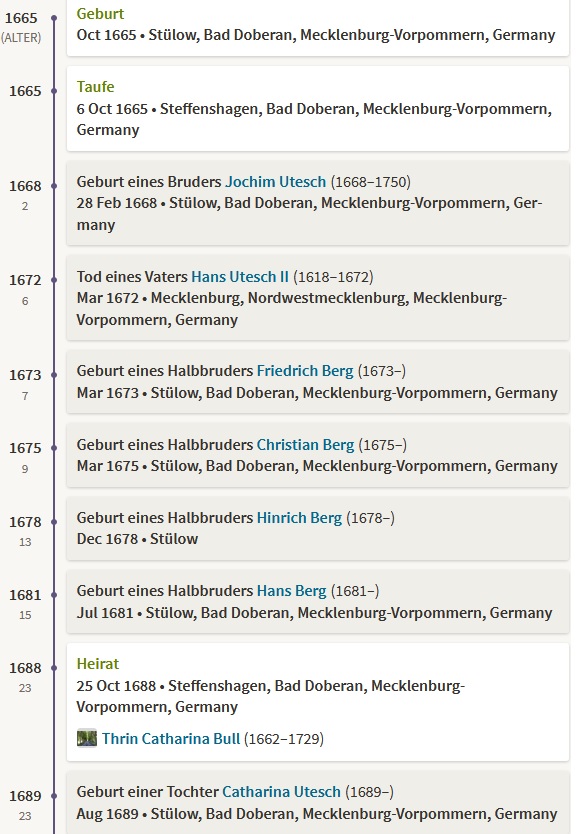The width and height of the screenshot is (588, 834).
Task: Click the 1689 timeline marker dot
Action: click(54, 796)
